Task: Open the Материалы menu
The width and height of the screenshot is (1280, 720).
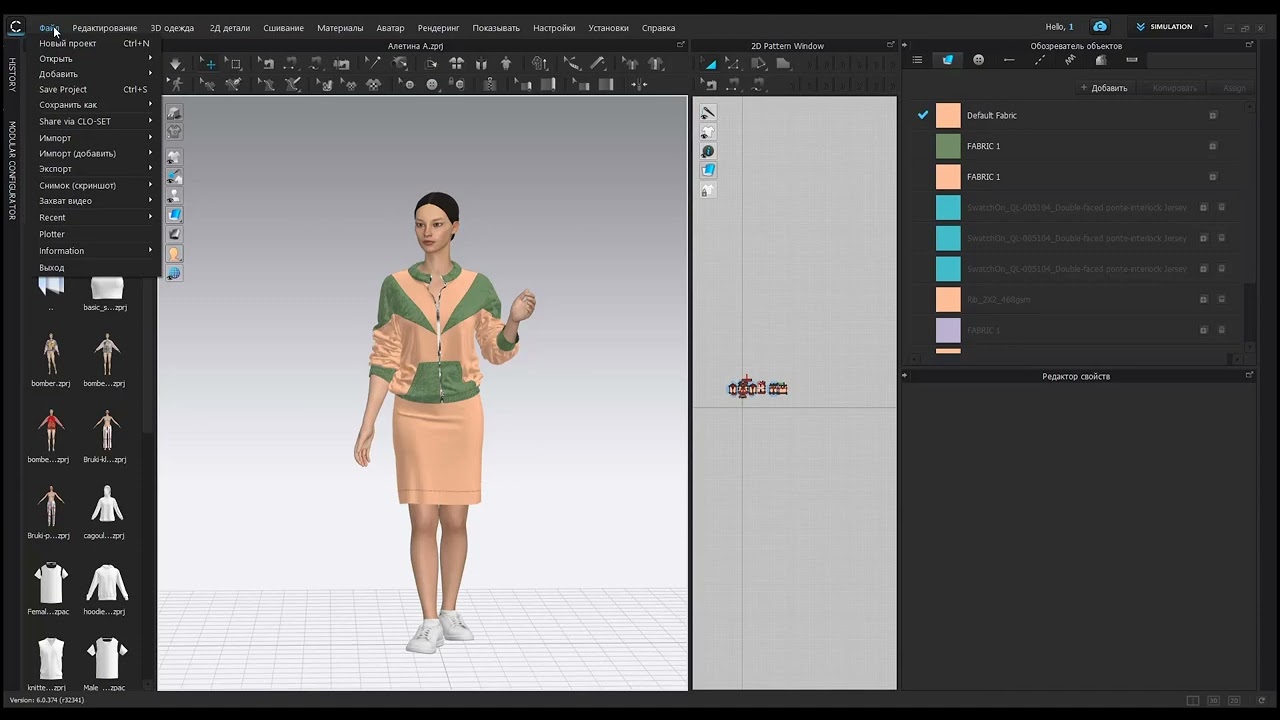Action: click(340, 28)
